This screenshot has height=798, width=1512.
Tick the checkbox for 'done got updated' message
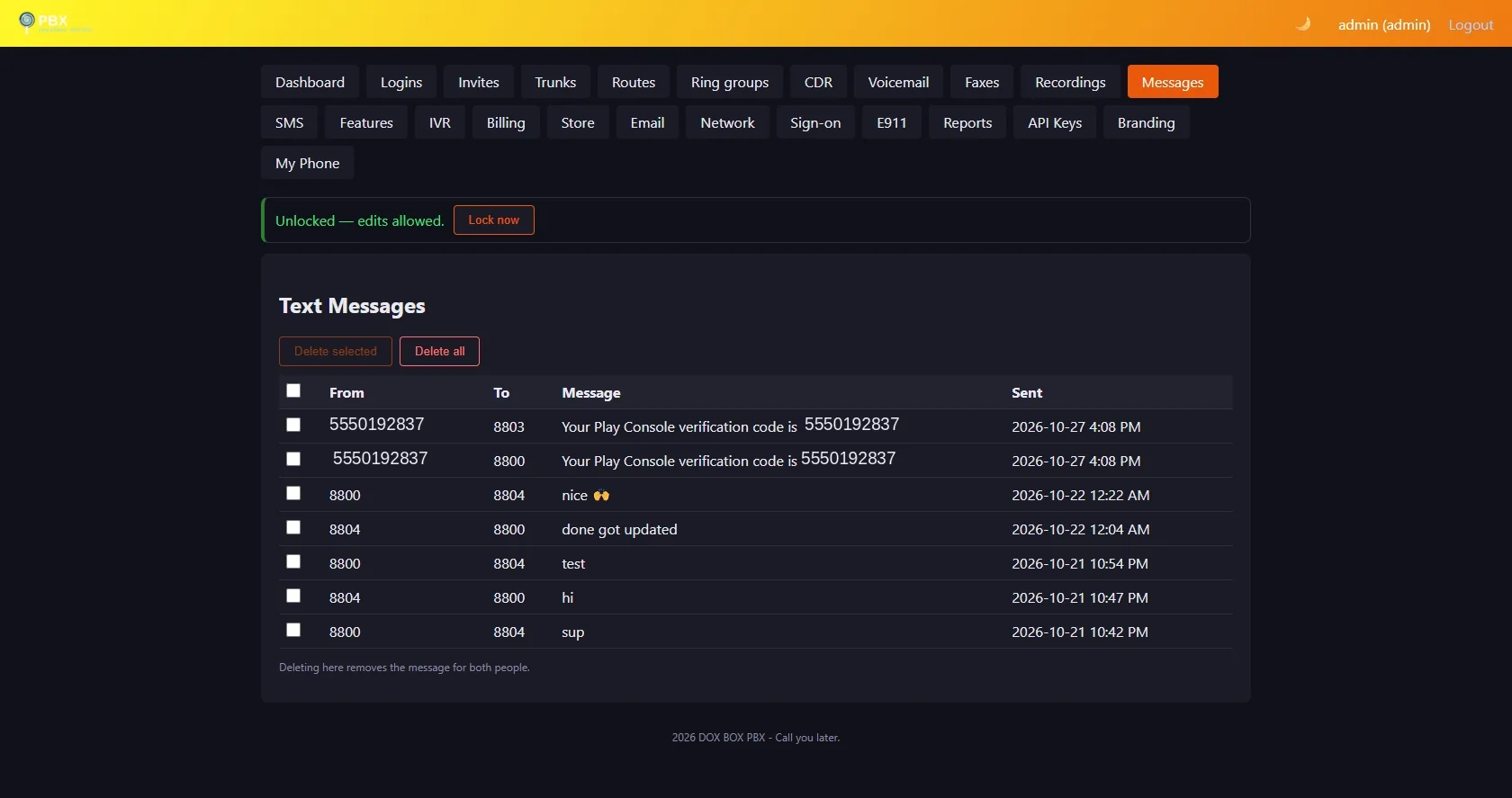[x=293, y=527]
